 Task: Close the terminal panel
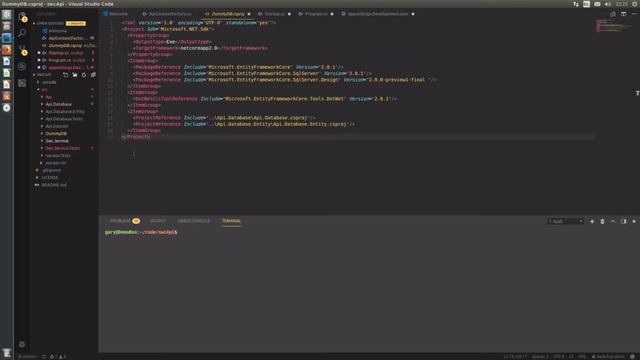(634, 221)
